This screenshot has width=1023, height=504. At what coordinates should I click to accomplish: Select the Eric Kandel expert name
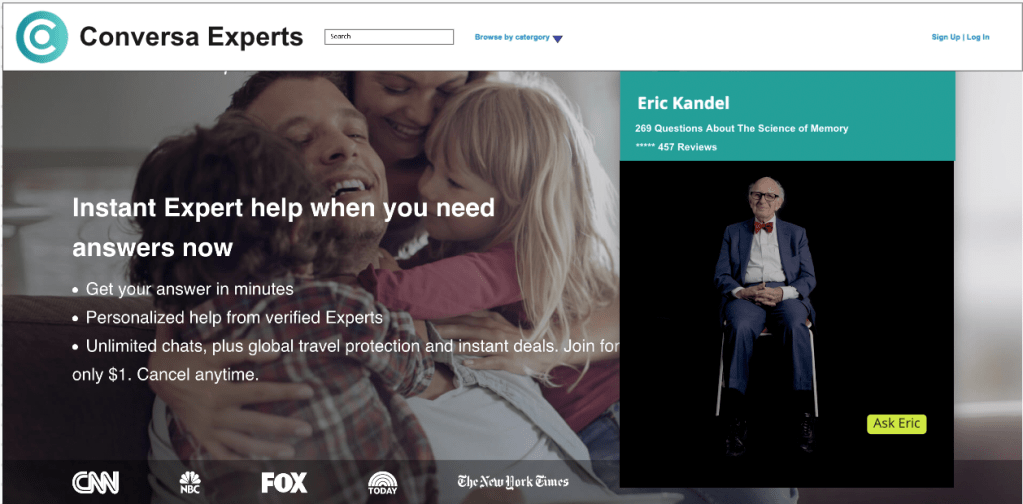point(683,103)
